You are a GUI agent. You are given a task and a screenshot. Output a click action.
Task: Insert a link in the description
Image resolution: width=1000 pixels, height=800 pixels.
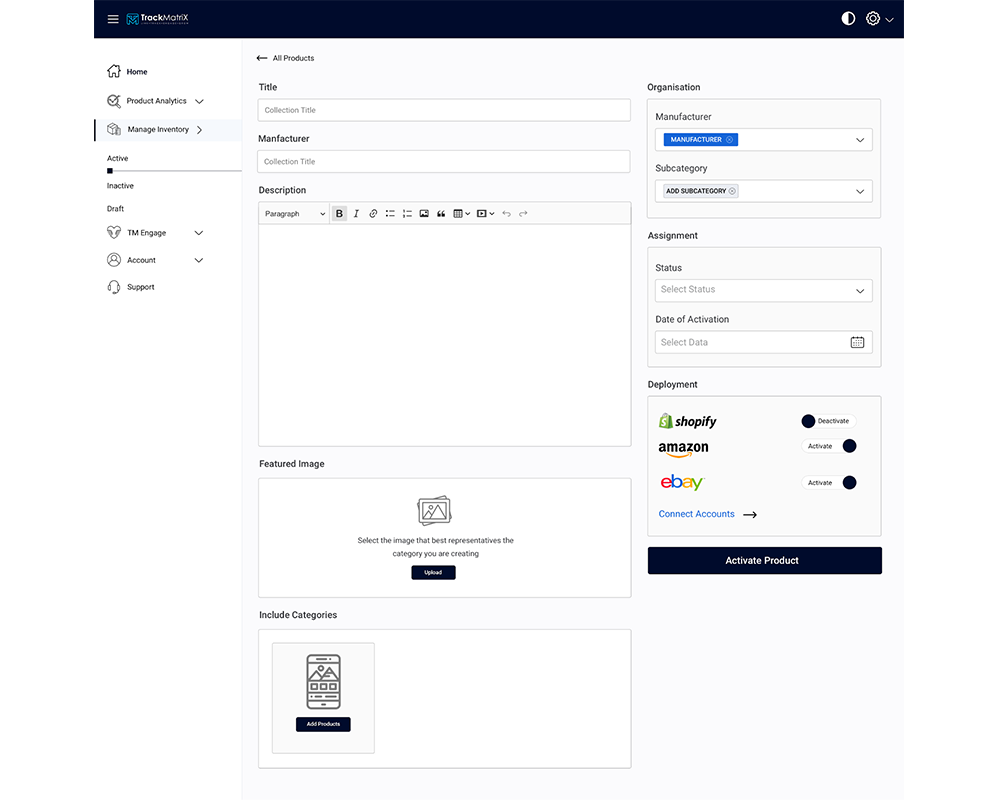373,214
